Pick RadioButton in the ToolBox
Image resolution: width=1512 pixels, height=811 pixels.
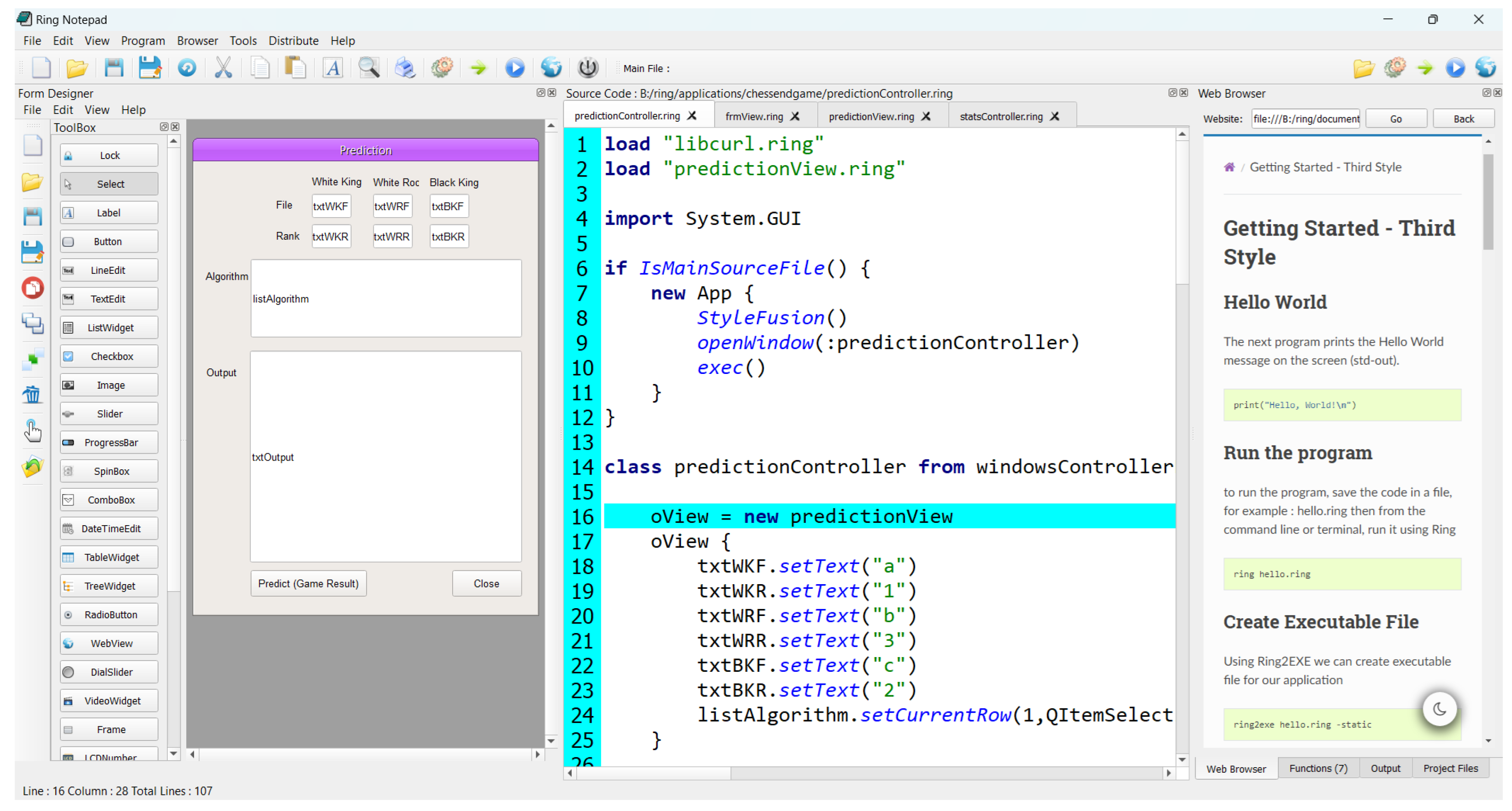point(109,615)
